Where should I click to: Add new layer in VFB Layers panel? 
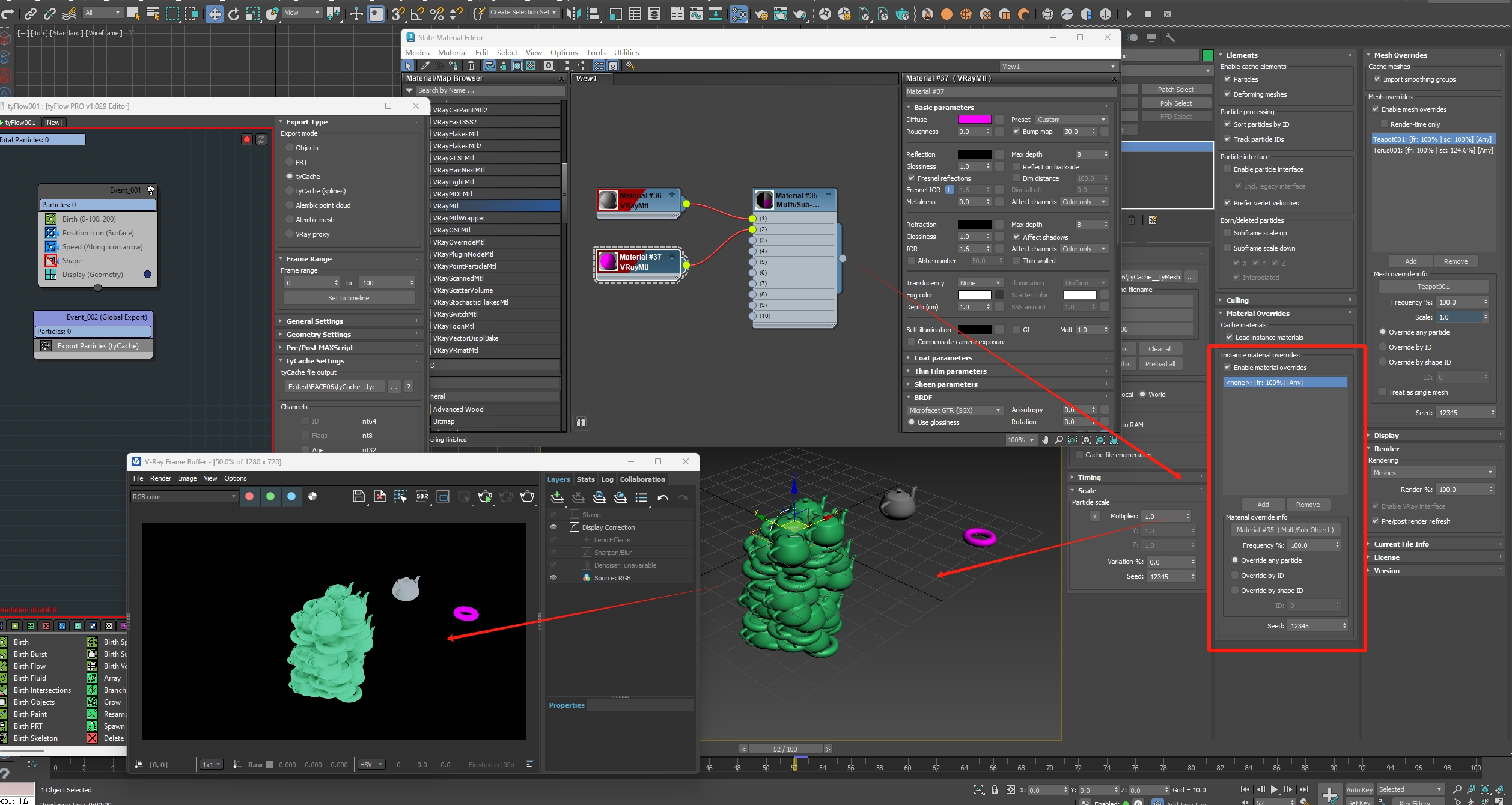pyautogui.click(x=557, y=497)
